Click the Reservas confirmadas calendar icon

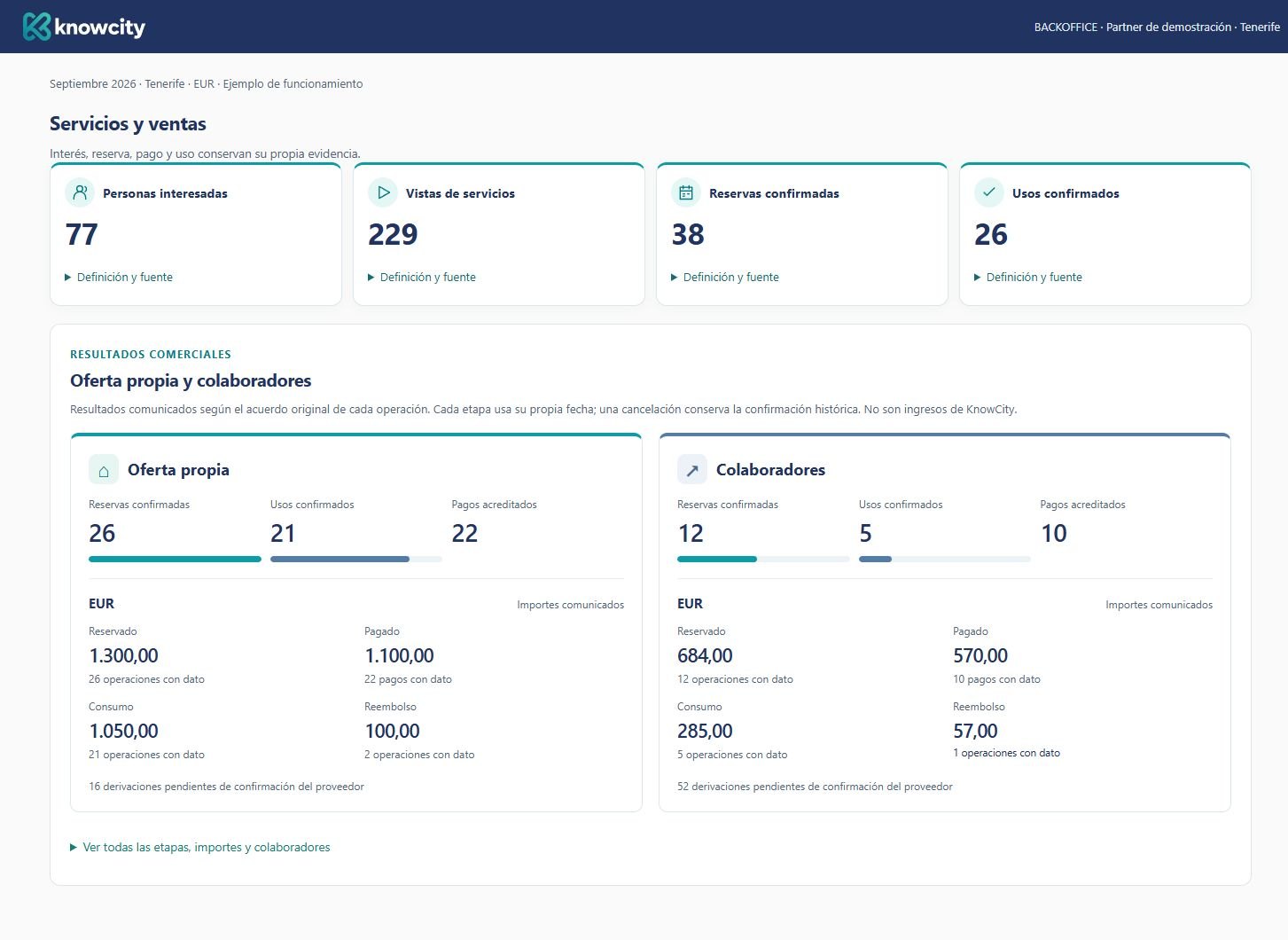pyautogui.click(x=686, y=192)
